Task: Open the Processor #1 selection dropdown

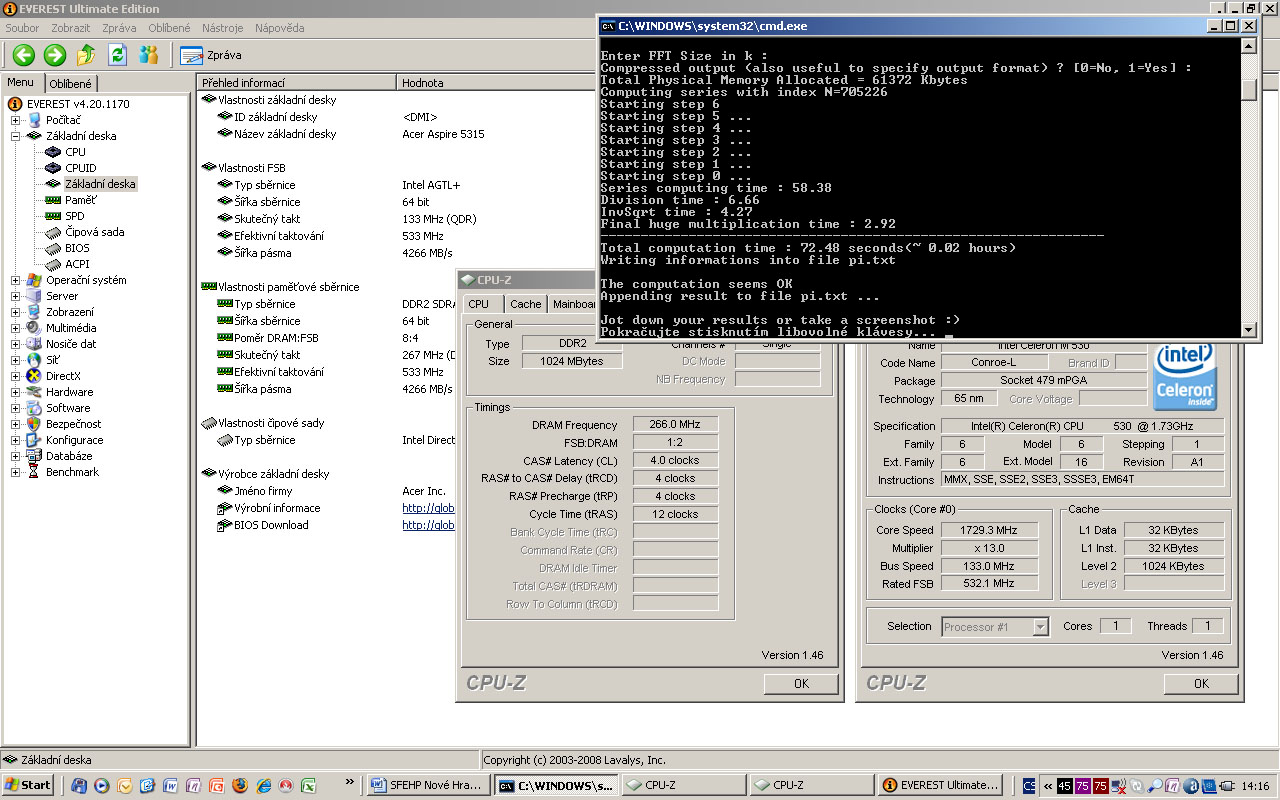Action: pos(1040,627)
